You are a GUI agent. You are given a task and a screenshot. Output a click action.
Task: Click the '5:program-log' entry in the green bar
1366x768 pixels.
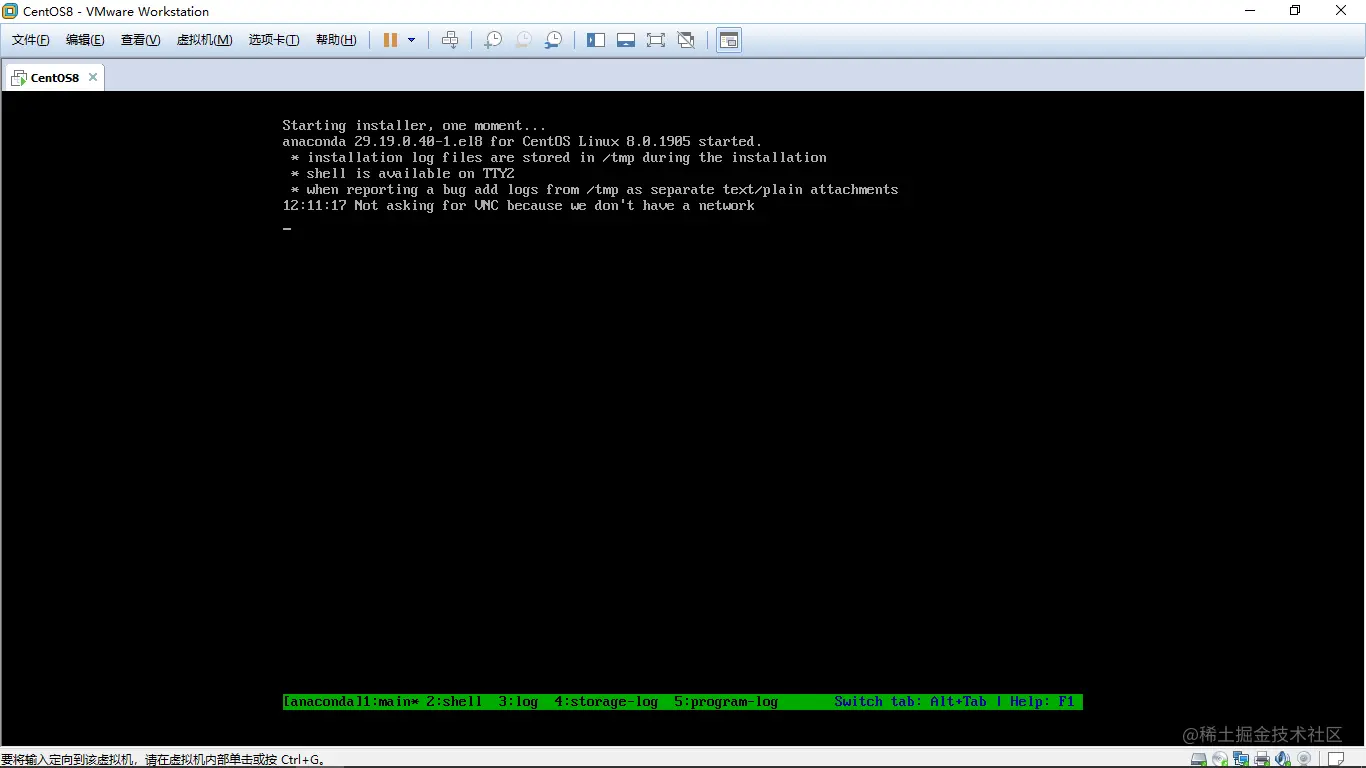coord(726,702)
